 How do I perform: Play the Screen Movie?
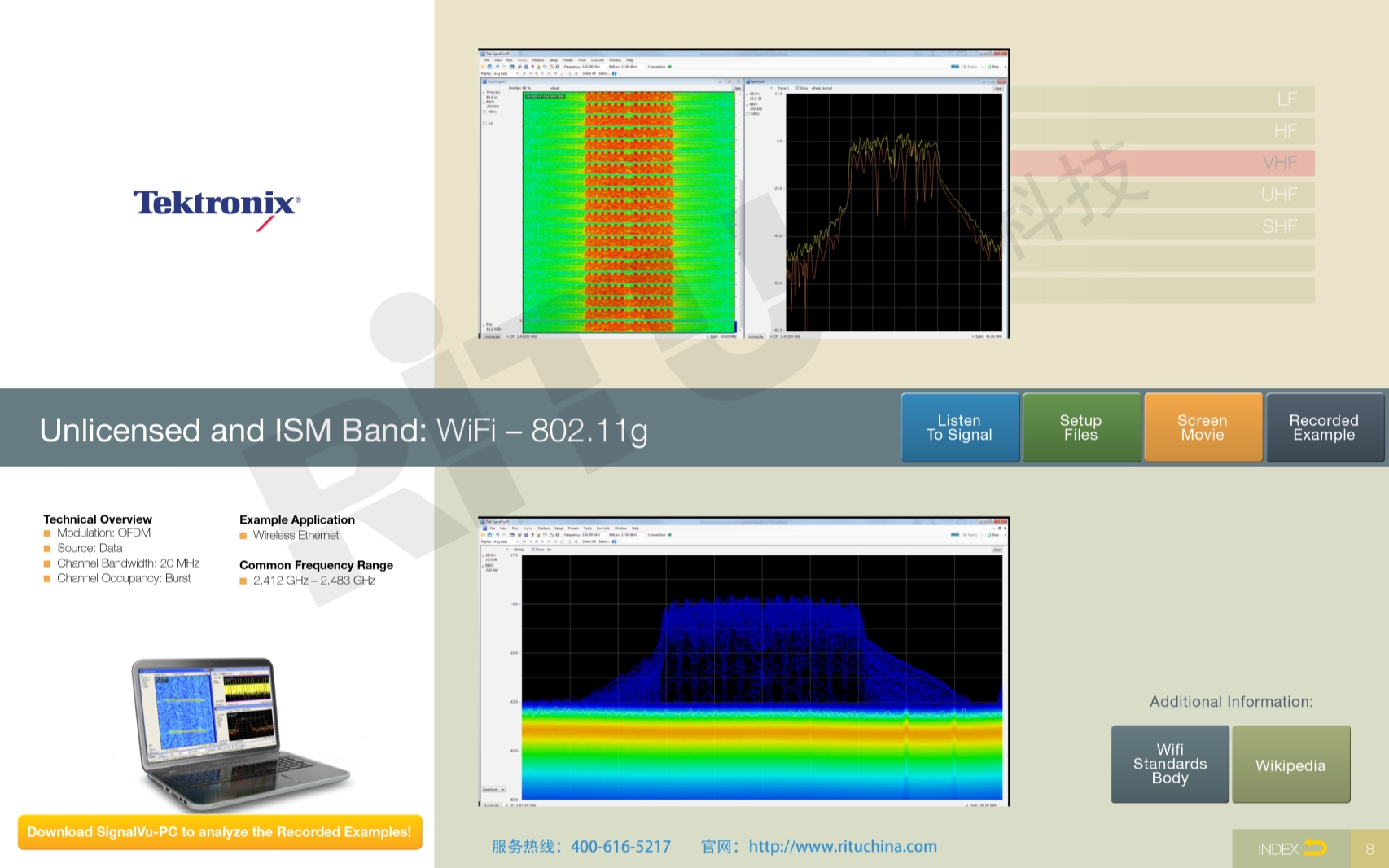(x=1202, y=427)
